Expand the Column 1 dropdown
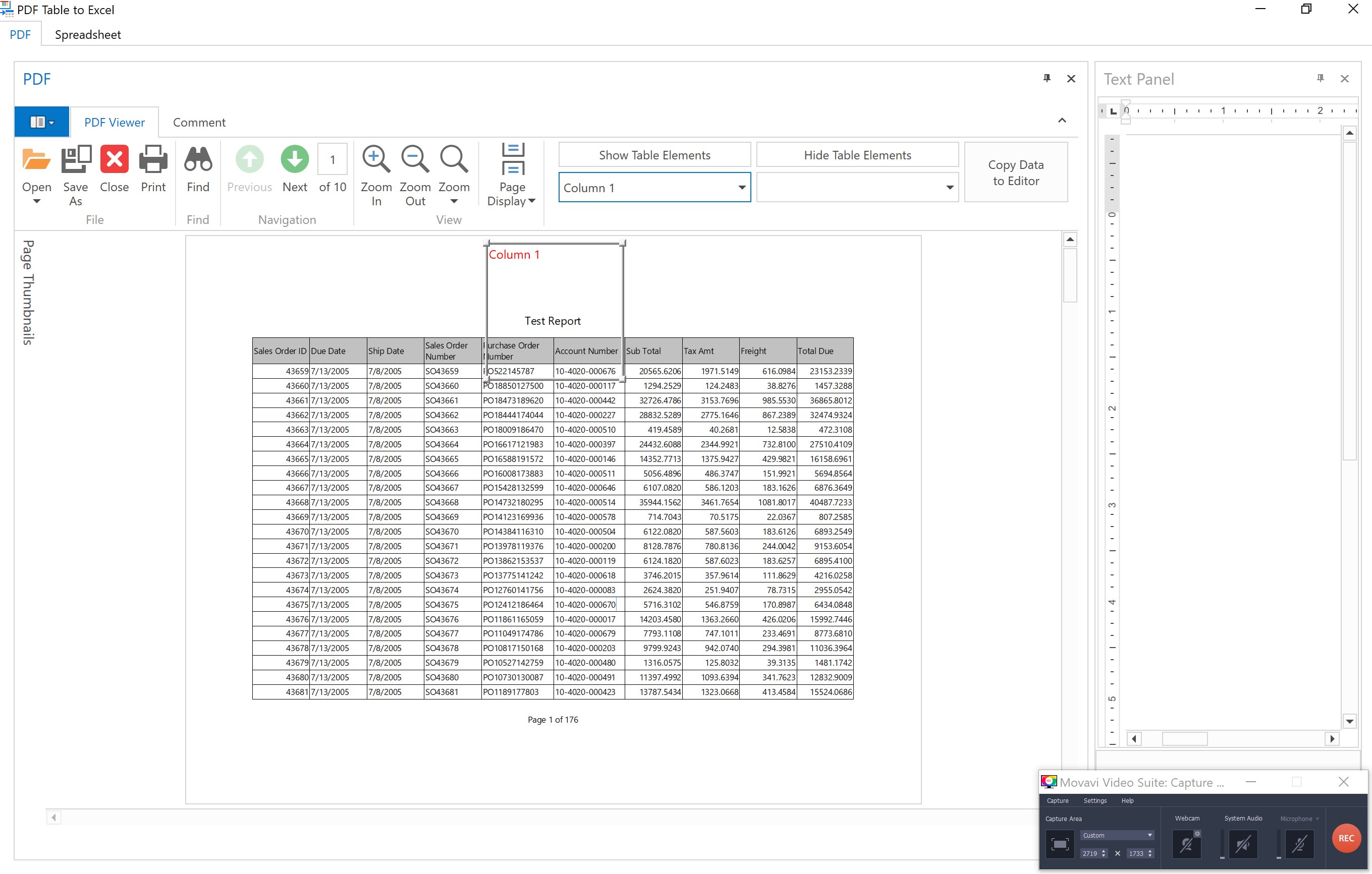Screen dimensions: 1372x874 click(741, 187)
